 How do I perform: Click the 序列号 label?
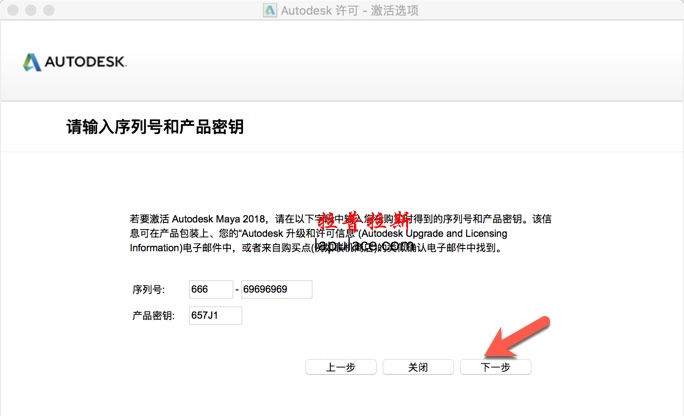pyautogui.click(x=148, y=290)
